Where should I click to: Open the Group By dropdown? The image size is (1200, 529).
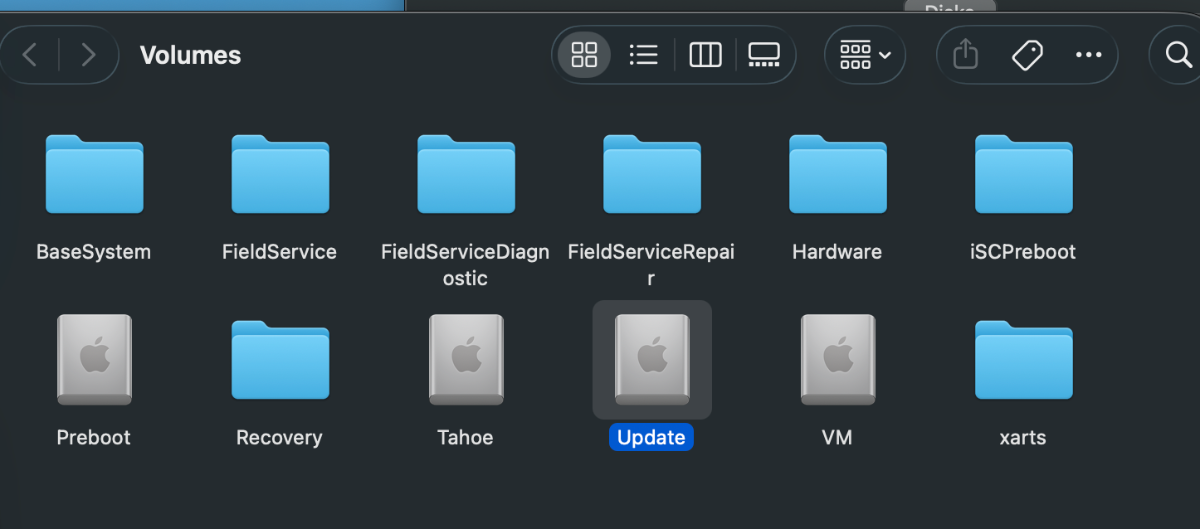click(x=865, y=55)
